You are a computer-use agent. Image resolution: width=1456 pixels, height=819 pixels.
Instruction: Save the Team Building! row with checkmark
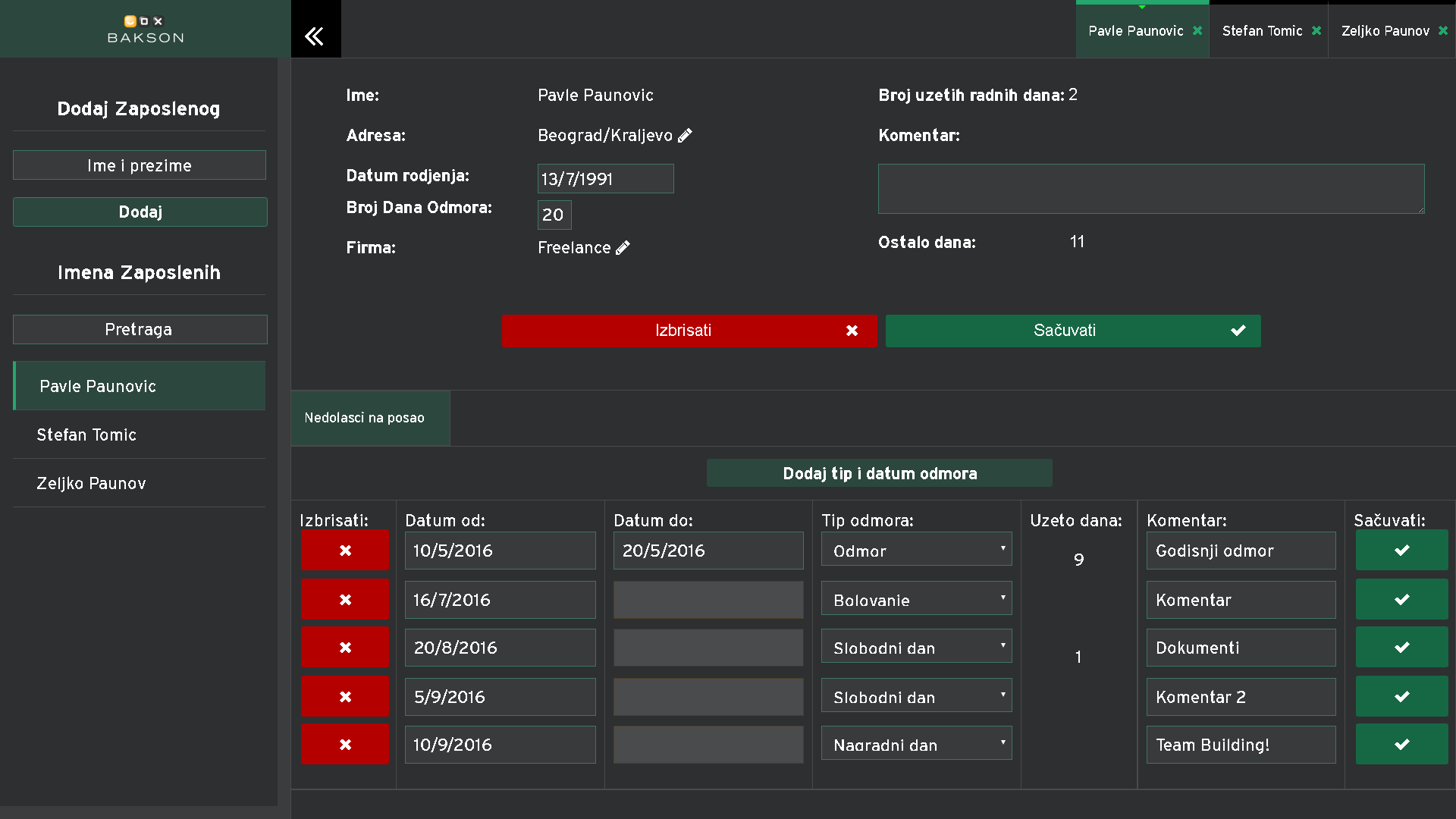pos(1401,745)
